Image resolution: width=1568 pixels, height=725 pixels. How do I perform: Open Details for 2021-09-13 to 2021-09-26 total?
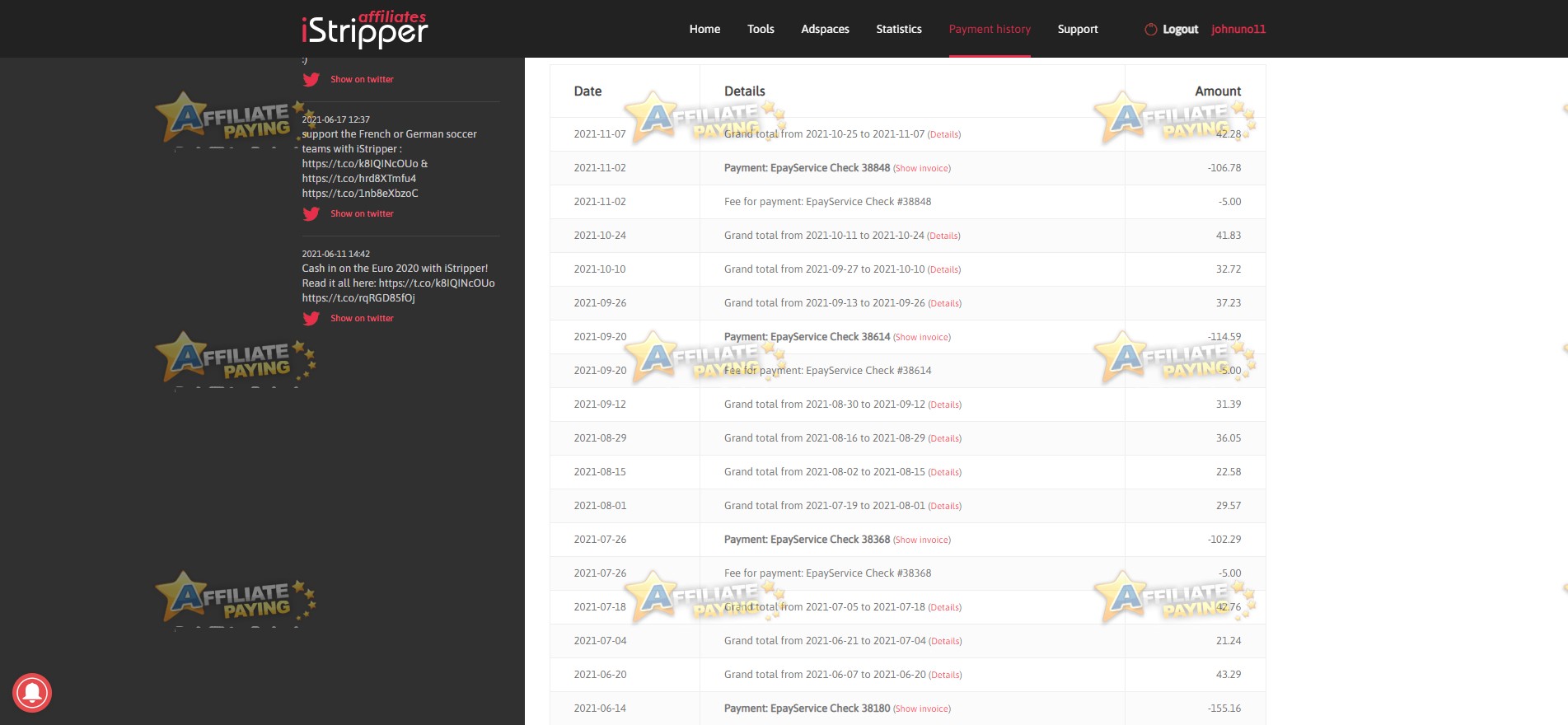[x=945, y=303]
